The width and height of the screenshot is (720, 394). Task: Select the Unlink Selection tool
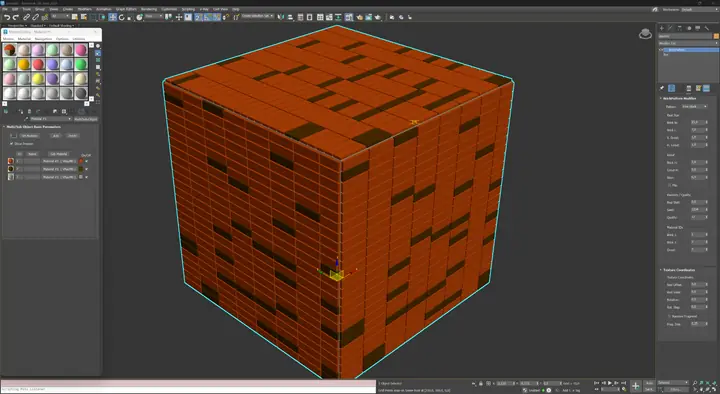coord(35,17)
